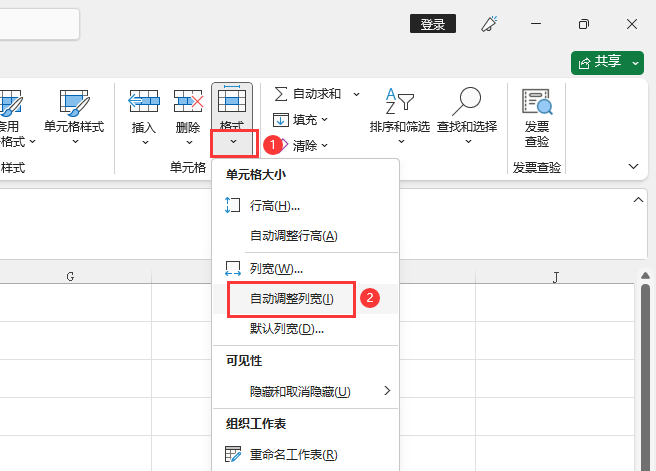
Task: Select column G header
Action: (x=71, y=276)
